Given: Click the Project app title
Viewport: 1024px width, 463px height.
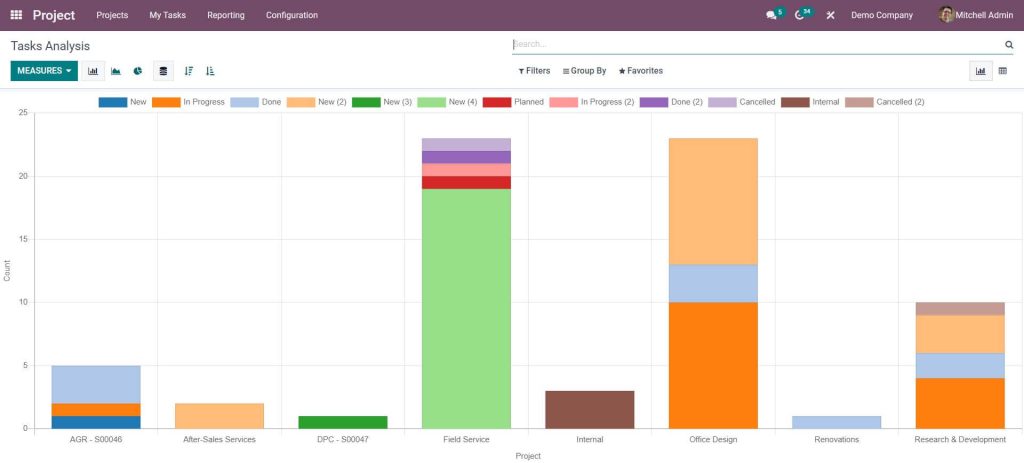Looking at the screenshot, I should tap(54, 15).
